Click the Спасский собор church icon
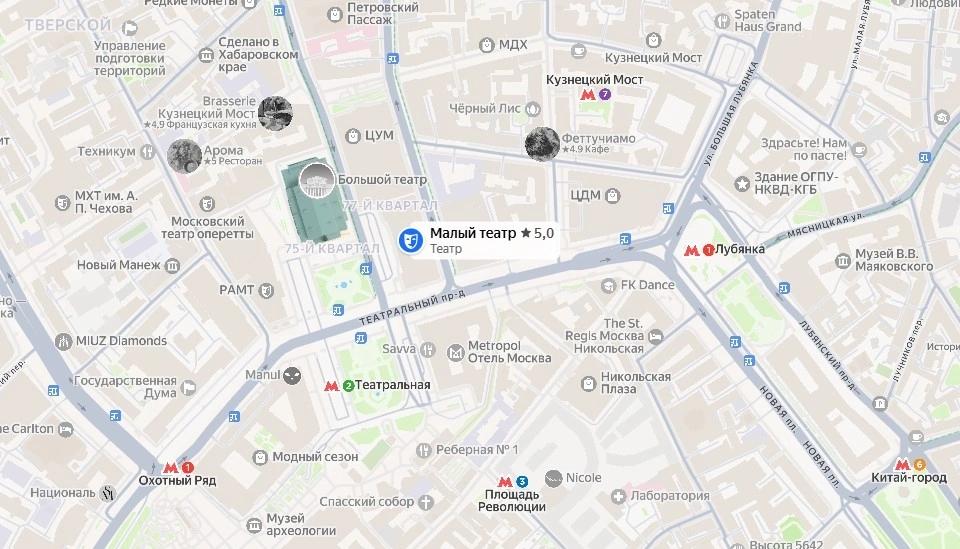 (426, 502)
